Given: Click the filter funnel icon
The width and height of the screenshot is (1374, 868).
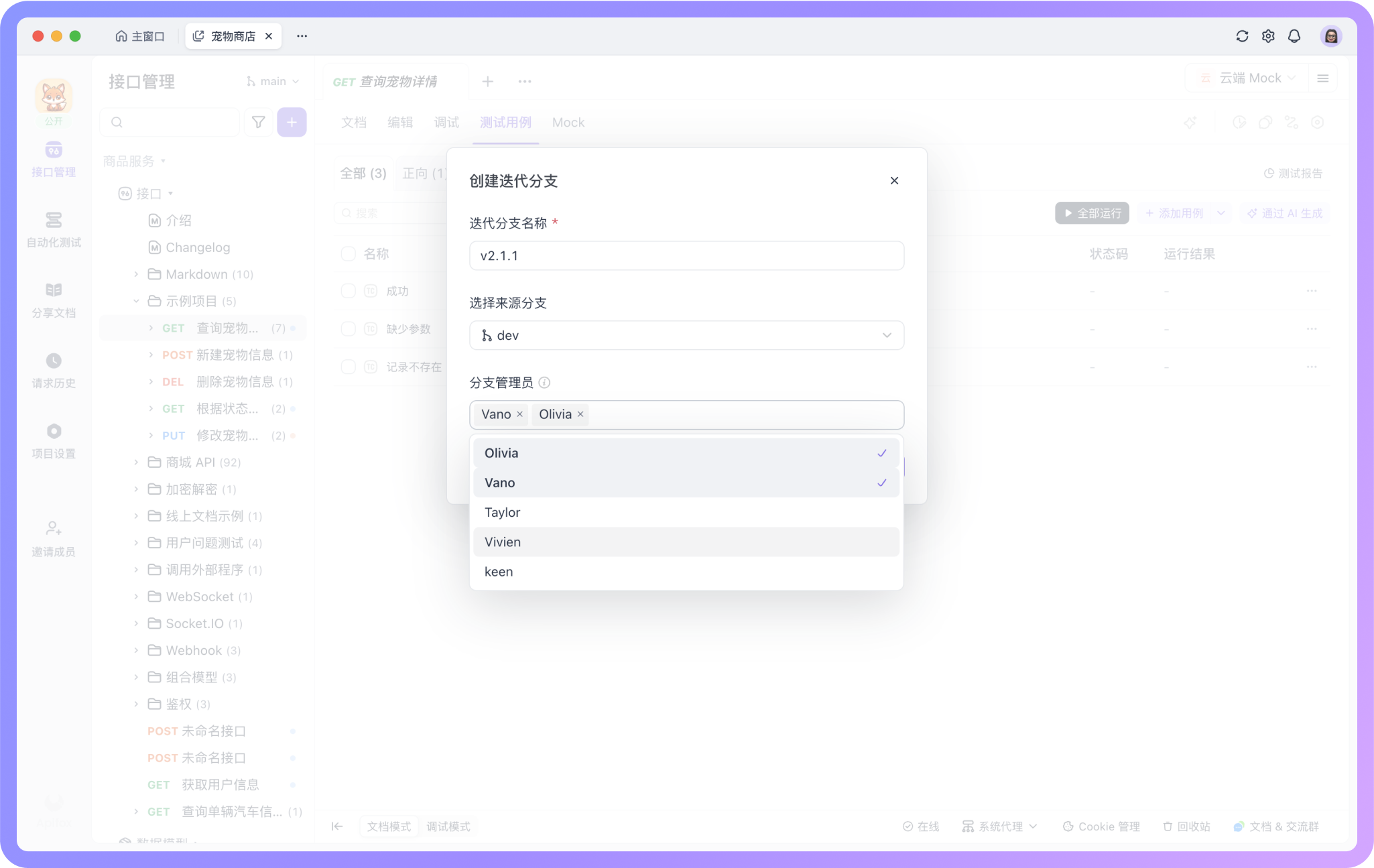Looking at the screenshot, I should click(x=258, y=122).
